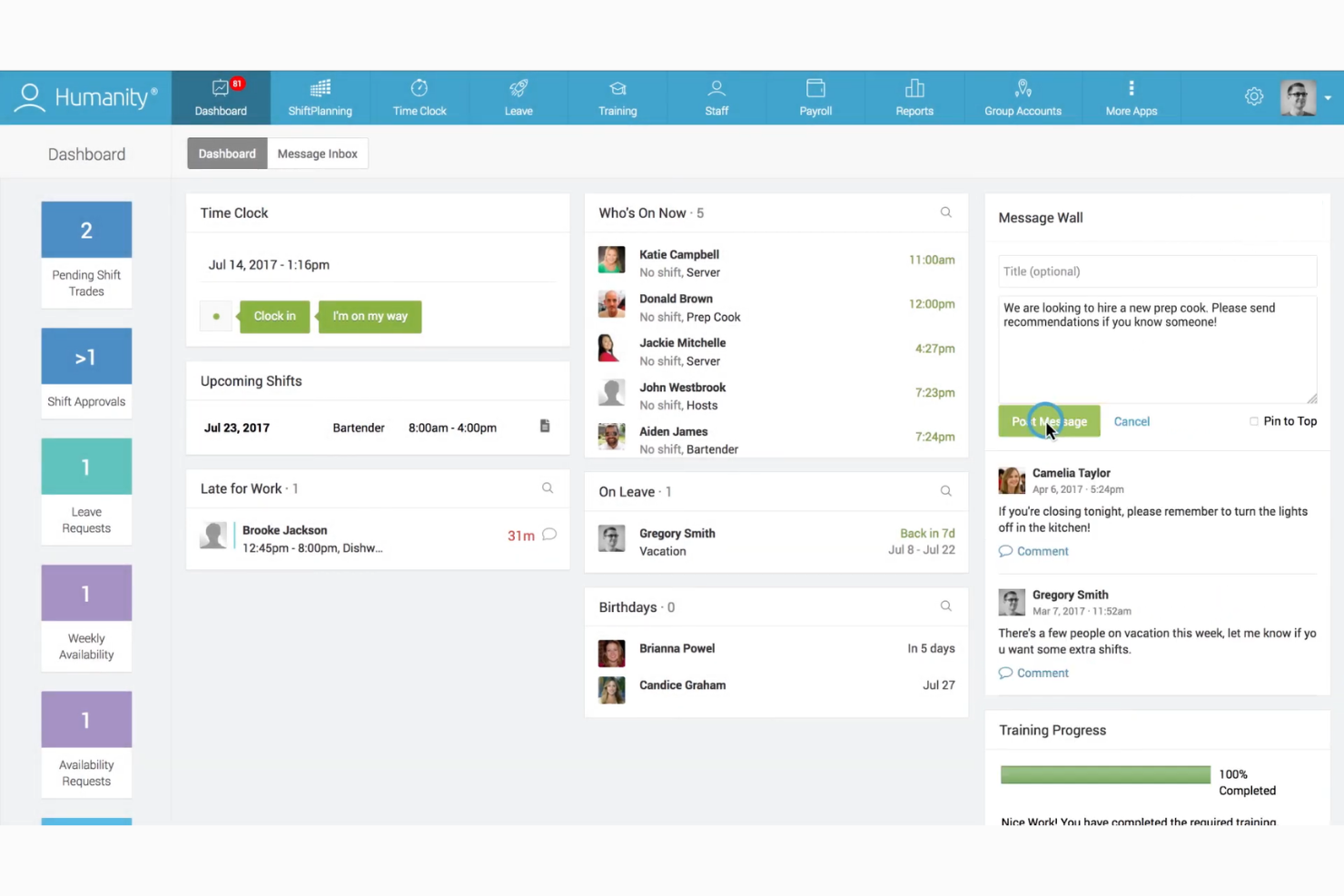Open the Staff person icon

tap(716, 88)
